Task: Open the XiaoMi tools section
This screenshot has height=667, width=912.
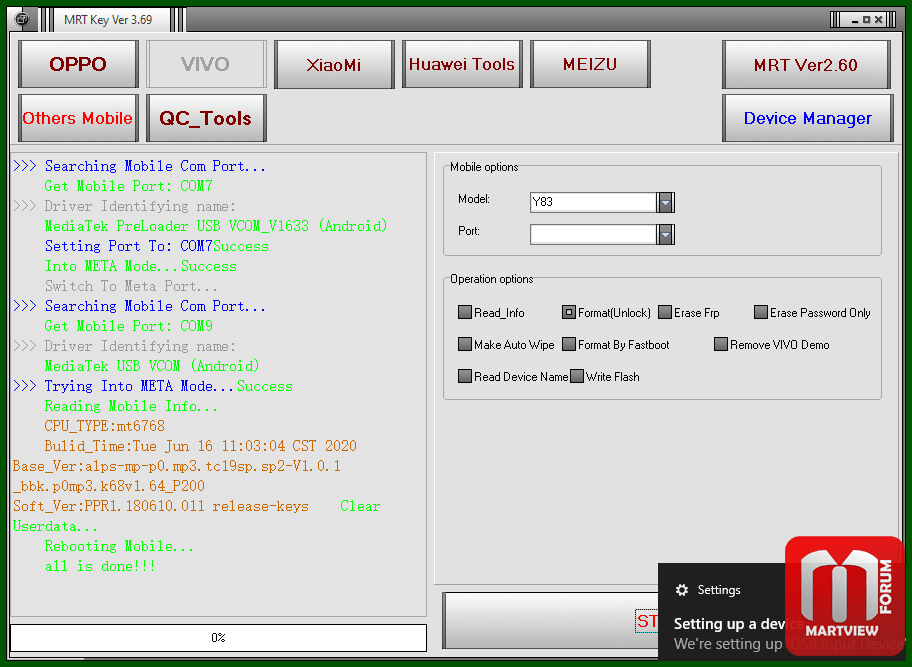Action: (334, 64)
